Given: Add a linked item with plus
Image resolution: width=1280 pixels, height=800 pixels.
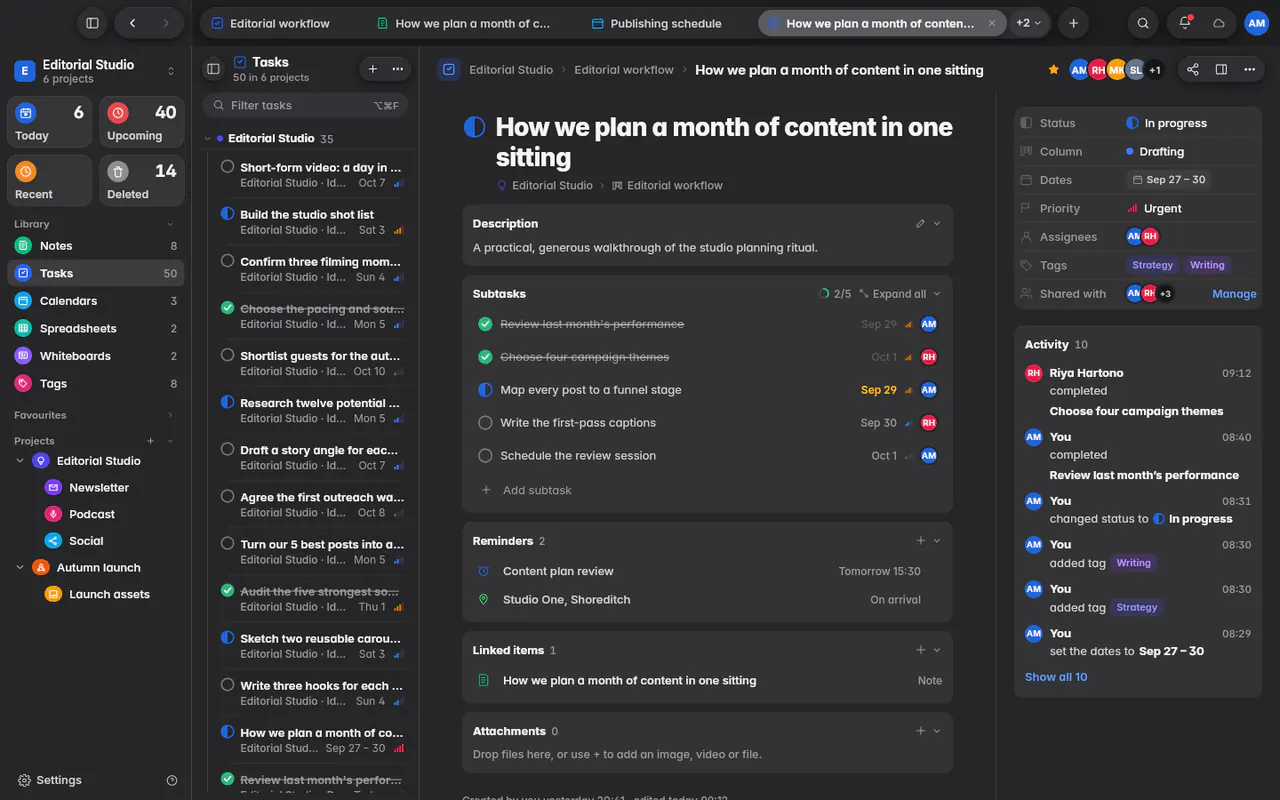Looking at the screenshot, I should tap(920, 649).
